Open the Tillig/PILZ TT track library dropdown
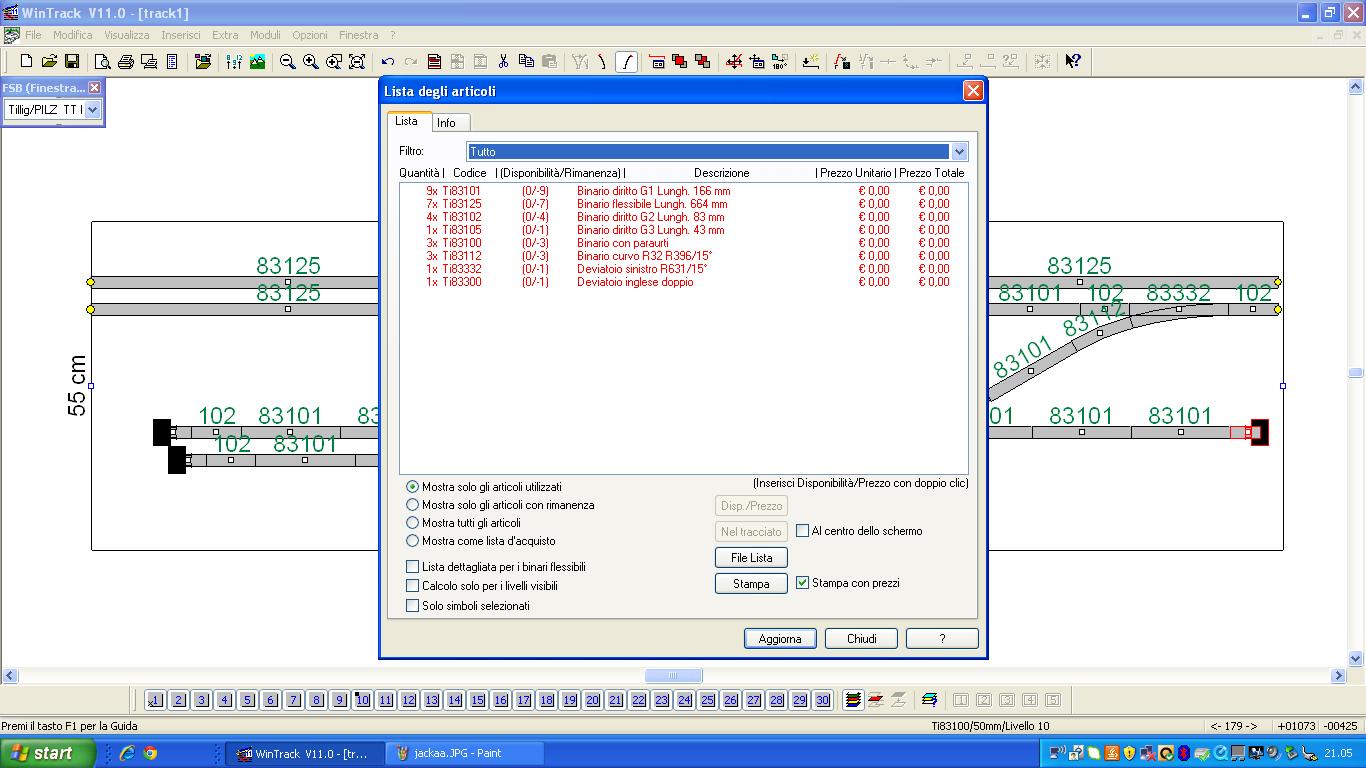 tap(52, 110)
